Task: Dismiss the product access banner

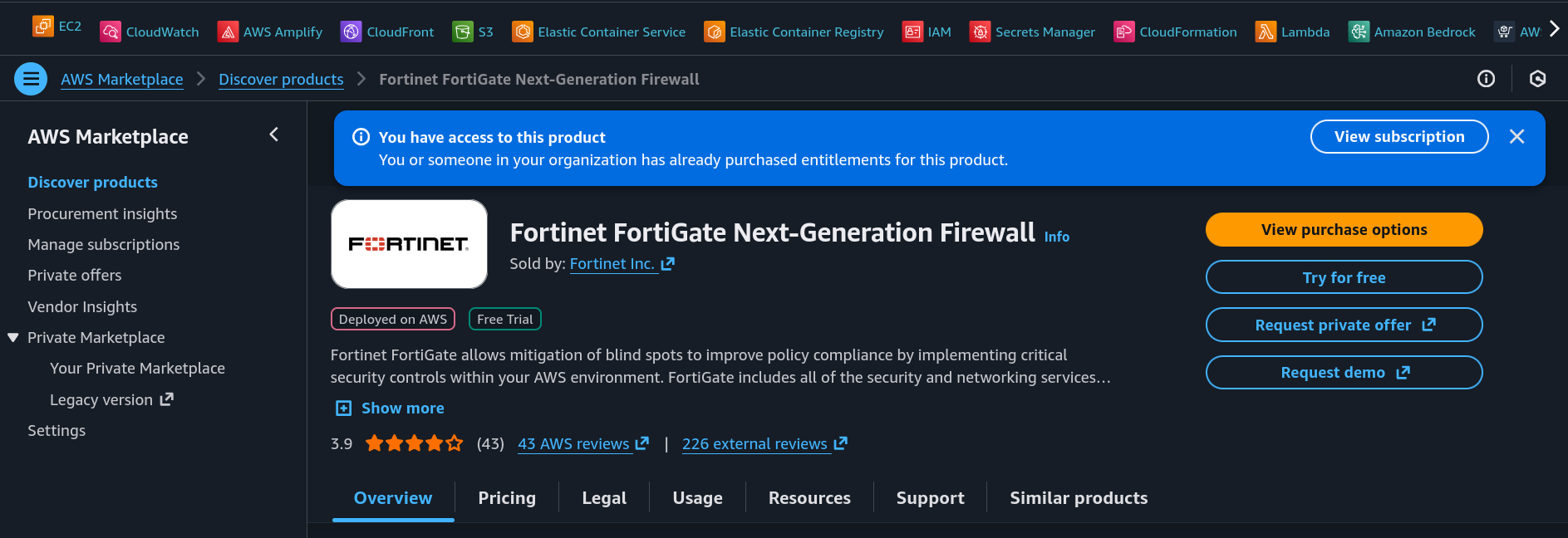Action: click(1516, 137)
